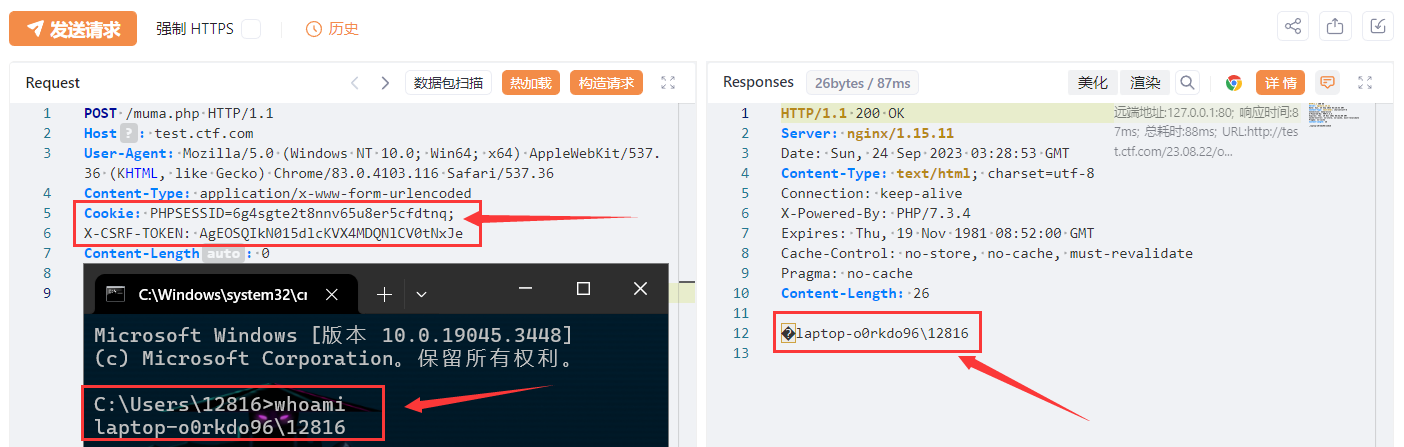Click the Server nginx/1.15.11 response header

867,133
